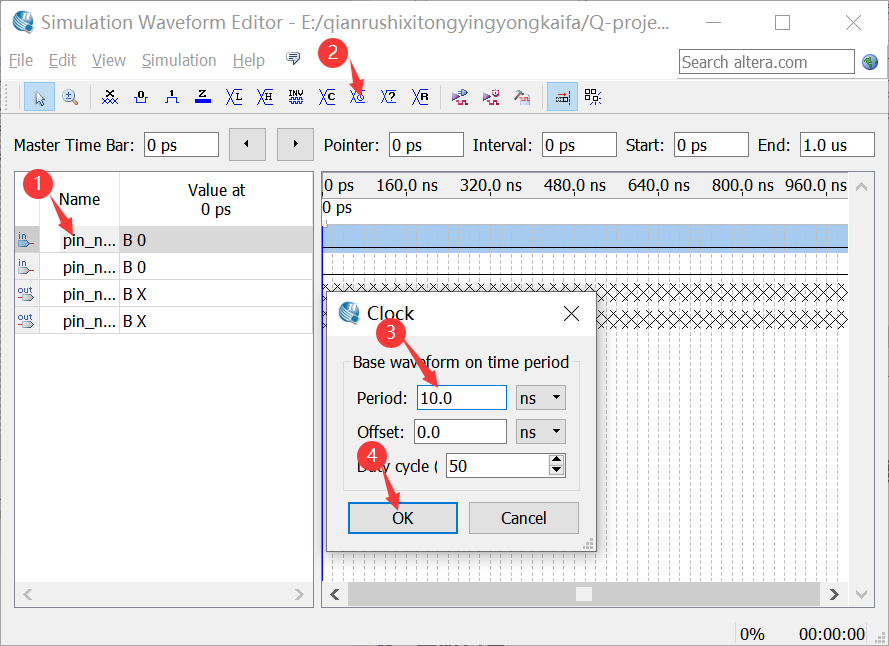Select second output pin_n signal row
This screenshot has width=889, height=646.
(x=164, y=321)
